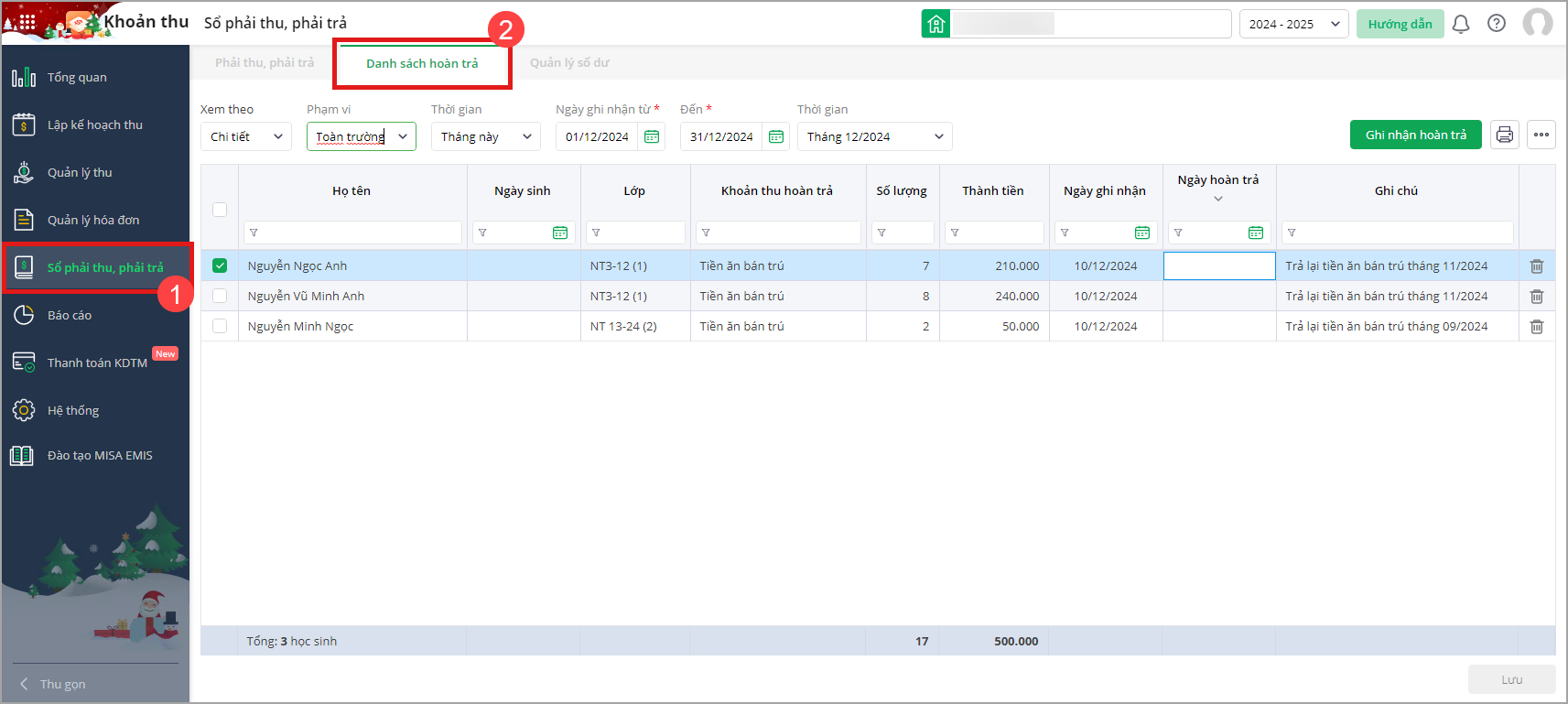Viewport: 1568px width, 704px height.
Task: Click the filter funnel under Thành tiền
Action: pyautogui.click(x=955, y=233)
